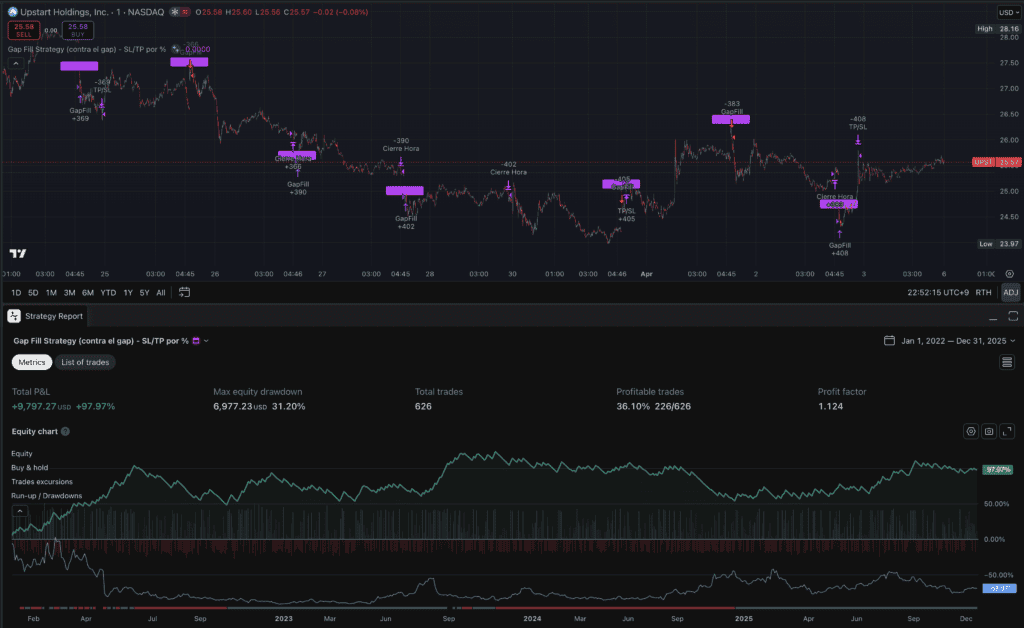Click the Strategy Report panel icon

[14, 316]
